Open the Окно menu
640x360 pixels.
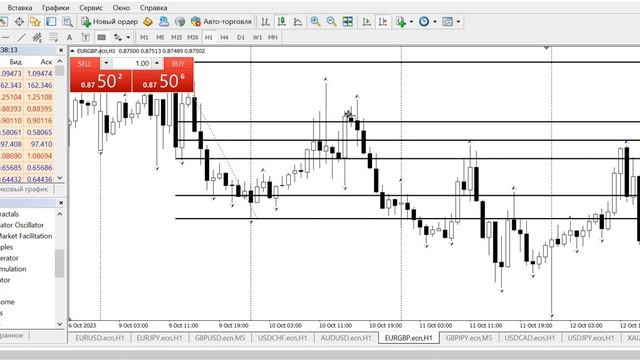121,8
